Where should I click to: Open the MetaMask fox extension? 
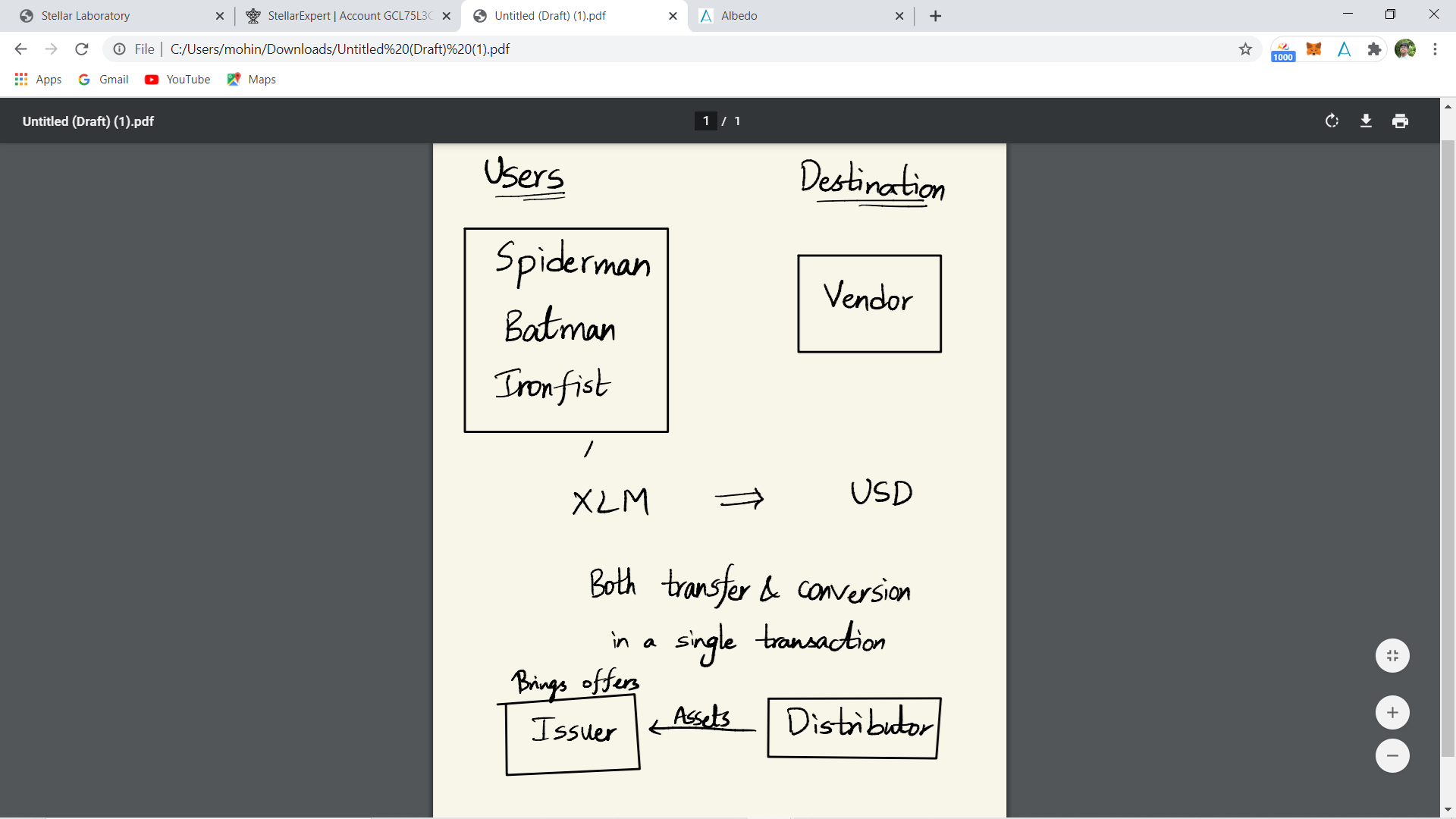tap(1313, 49)
